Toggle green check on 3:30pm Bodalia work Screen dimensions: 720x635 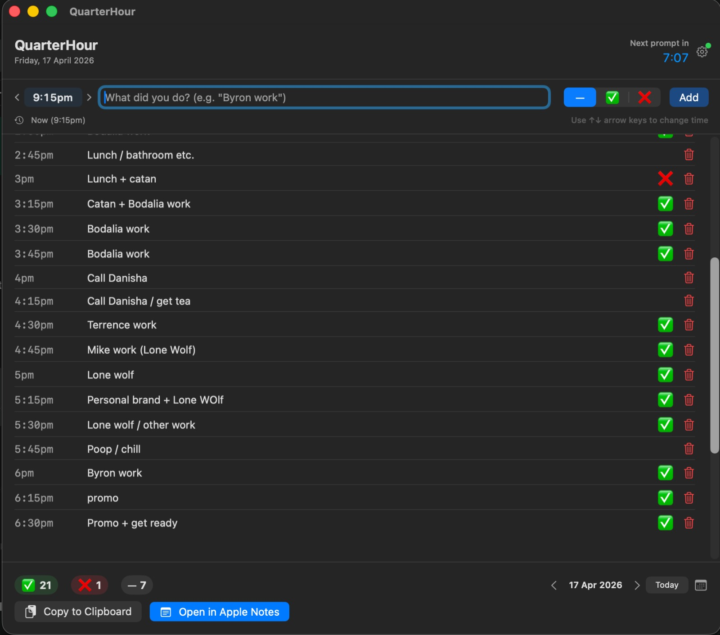pyautogui.click(x=665, y=229)
